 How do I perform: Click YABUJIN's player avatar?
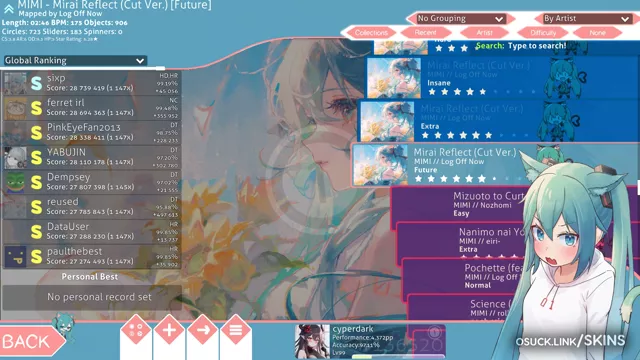[16, 158]
